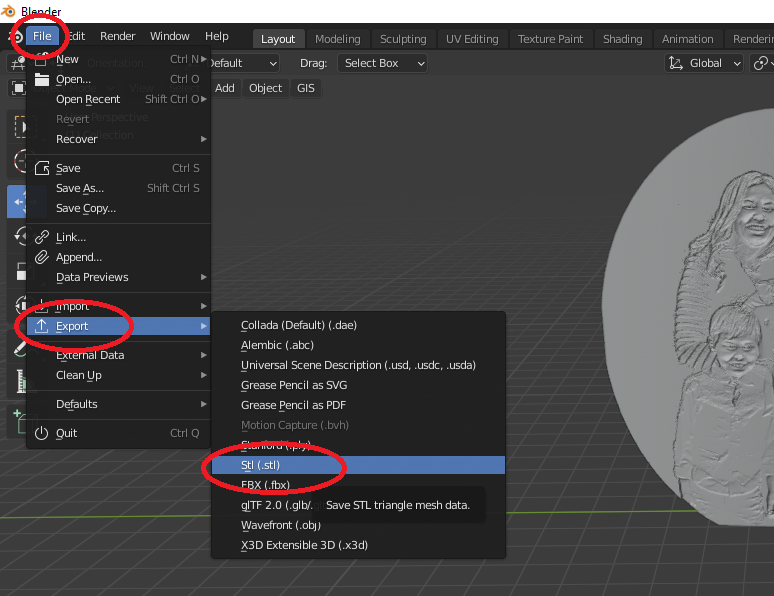Expand the Data Previews submenu
Viewport: 774px width, 596px height.
point(118,278)
